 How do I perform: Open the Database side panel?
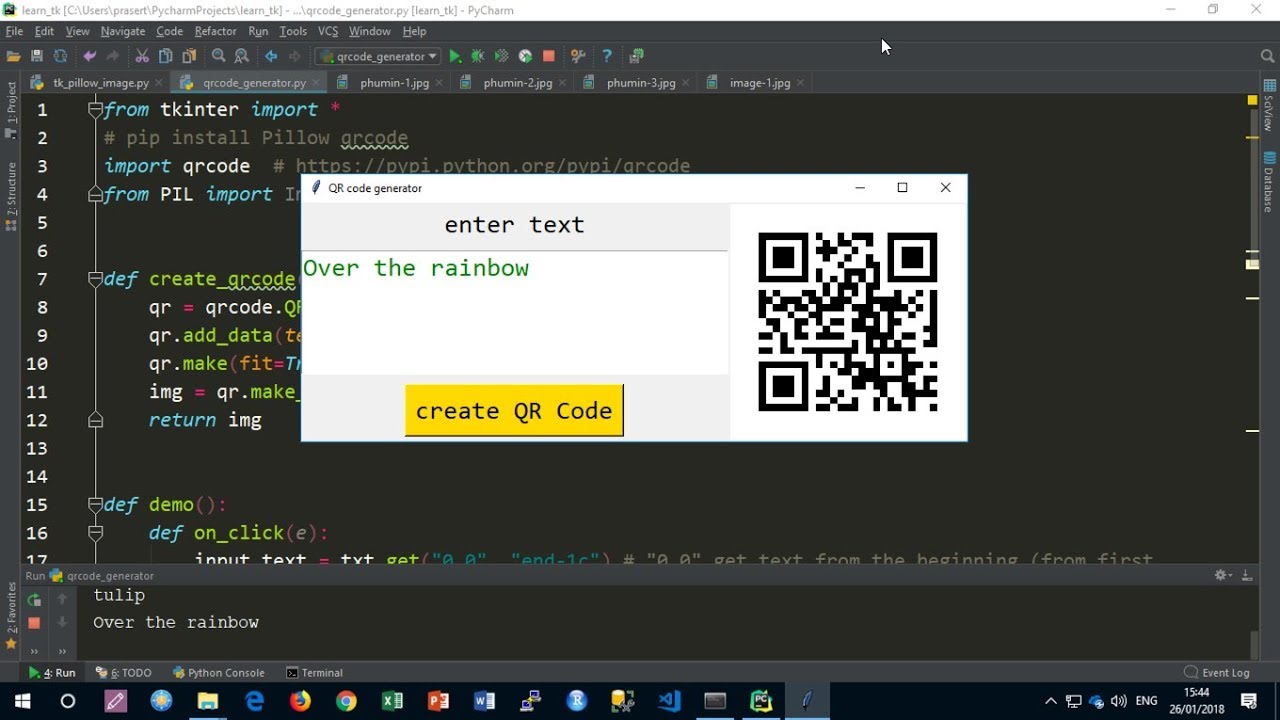click(1268, 181)
